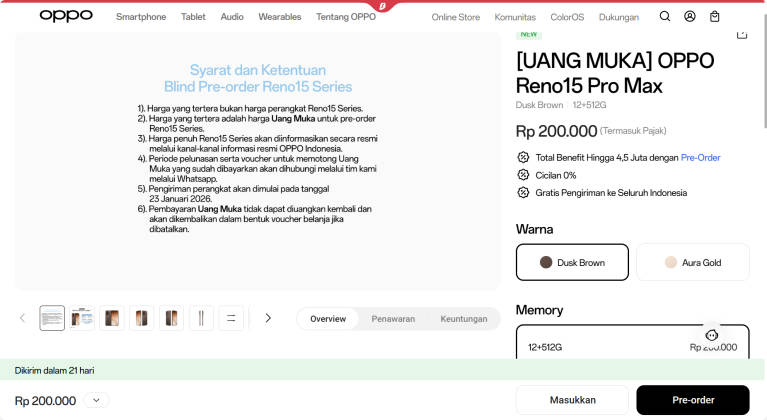Viewport: 767px width, 420px height.
Task: Open Wearables menu
Action: click(280, 17)
